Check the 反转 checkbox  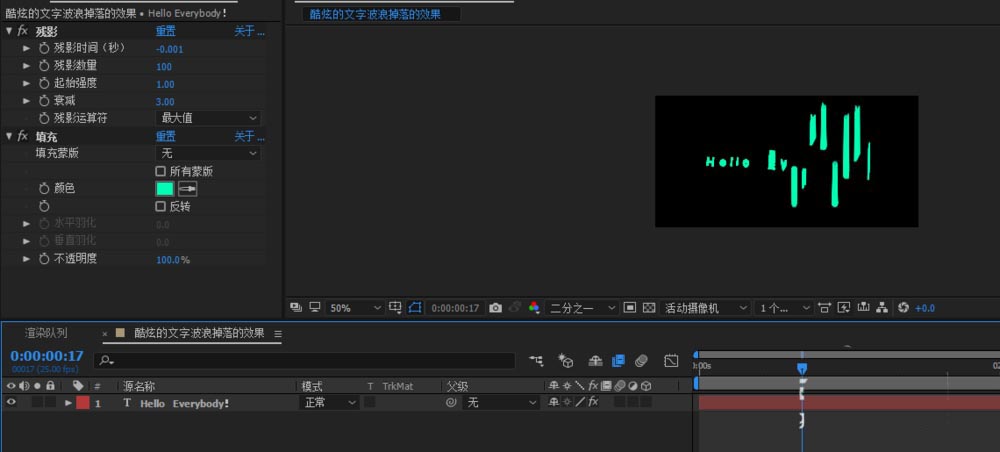[161, 206]
